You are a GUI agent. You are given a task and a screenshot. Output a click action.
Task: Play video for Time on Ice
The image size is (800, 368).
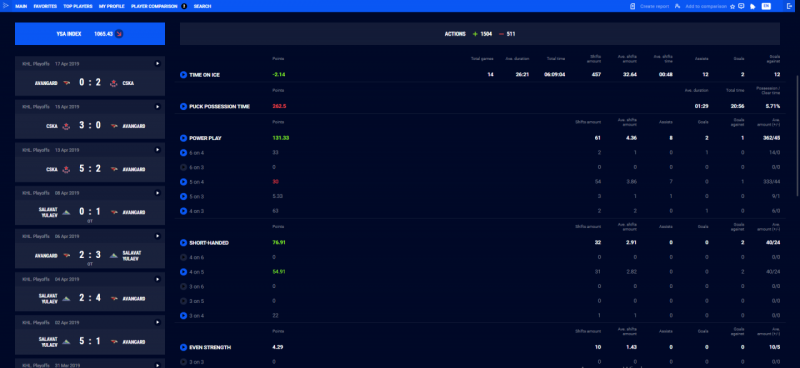tap(183, 75)
